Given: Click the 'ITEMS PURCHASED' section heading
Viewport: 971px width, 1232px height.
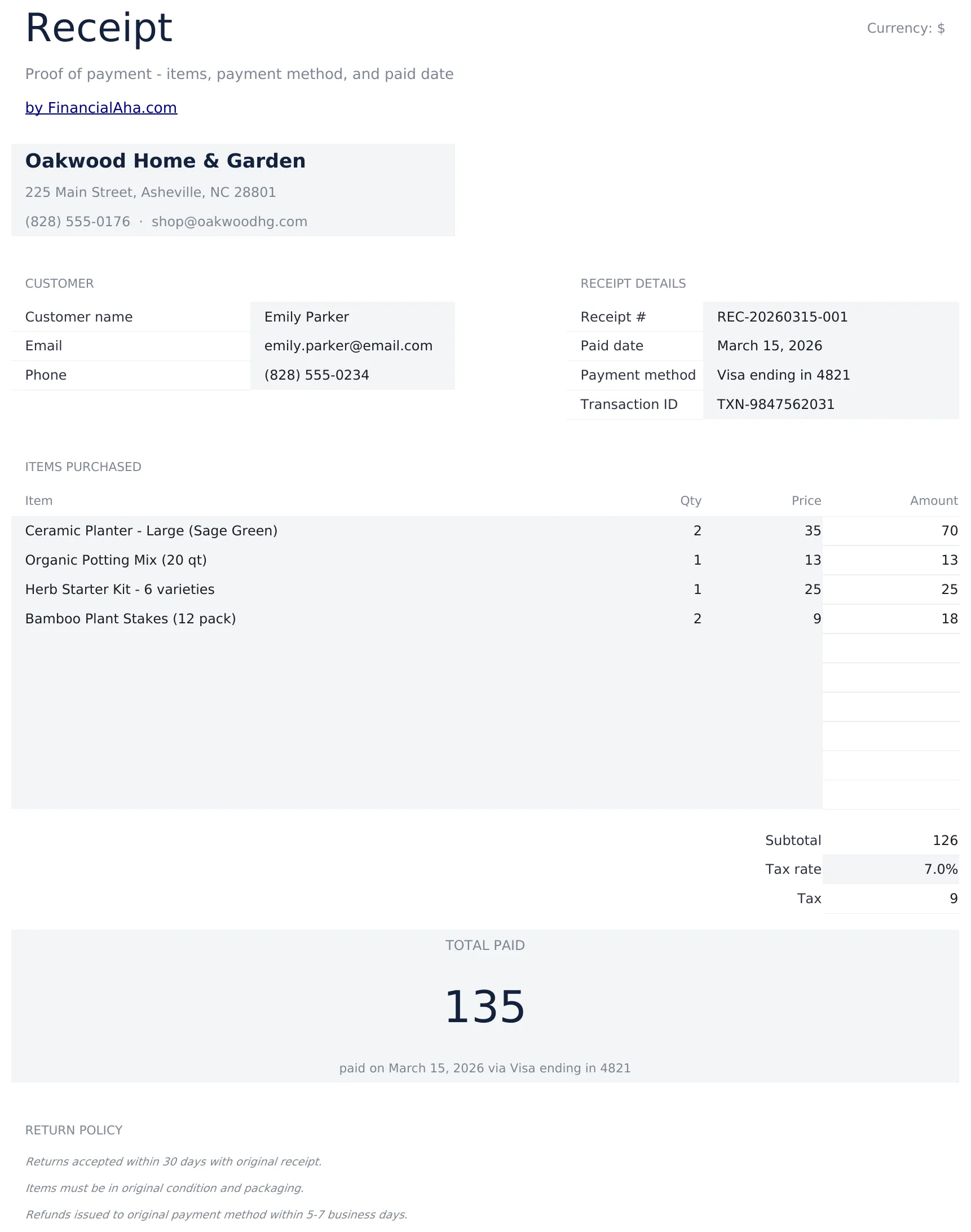Looking at the screenshot, I should pyautogui.click(x=83, y=467).
